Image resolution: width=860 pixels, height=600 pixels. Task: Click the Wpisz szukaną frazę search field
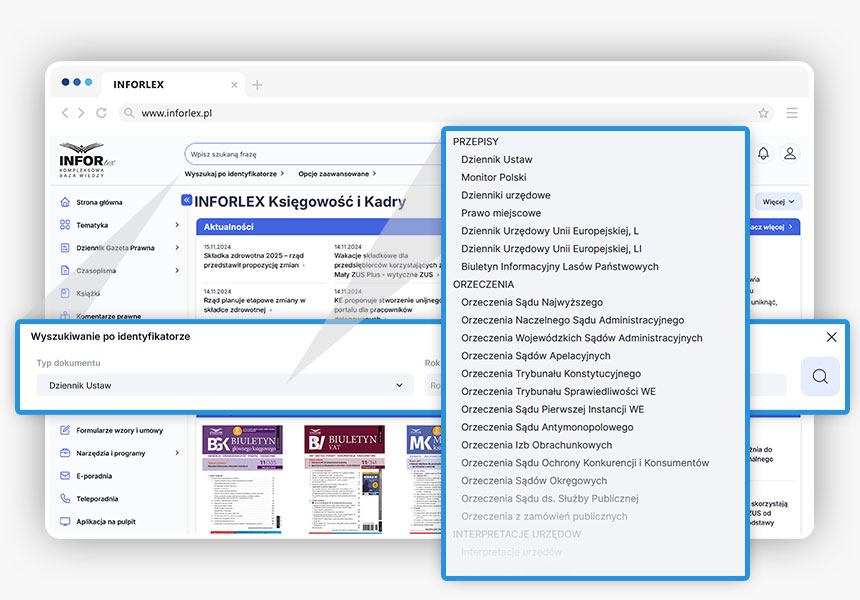pyautogui.click(x=310, y=154)
